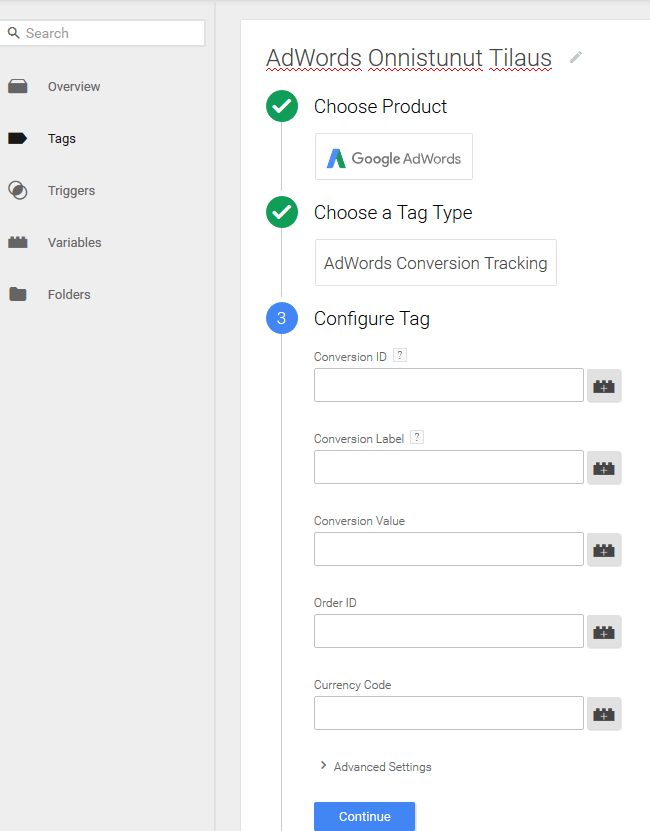Click tag title AdWords Onnistunut Tilaus
This screenshot has width=650, height=831.
coord(409,58)
